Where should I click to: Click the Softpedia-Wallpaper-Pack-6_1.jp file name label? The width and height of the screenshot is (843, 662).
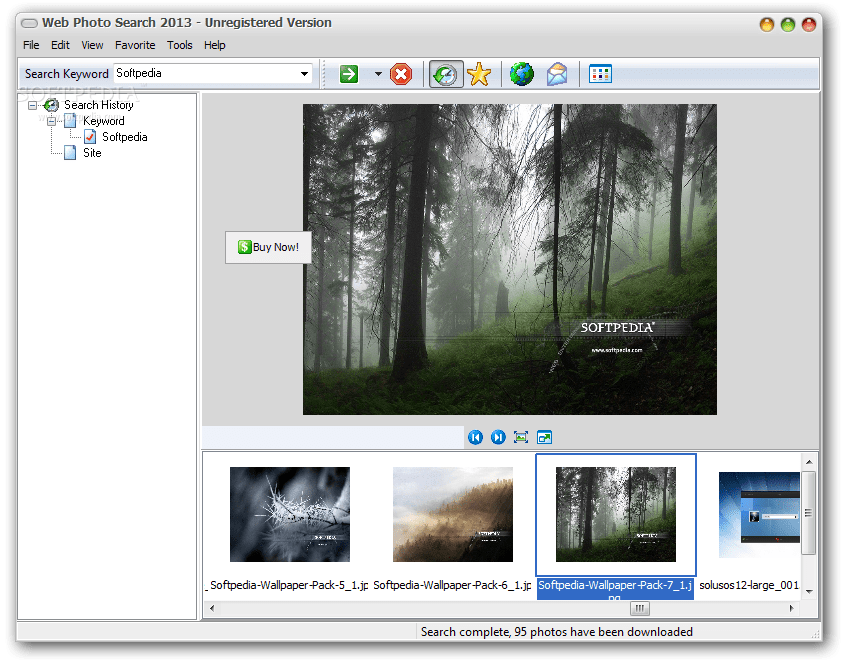tap(452, 585)
